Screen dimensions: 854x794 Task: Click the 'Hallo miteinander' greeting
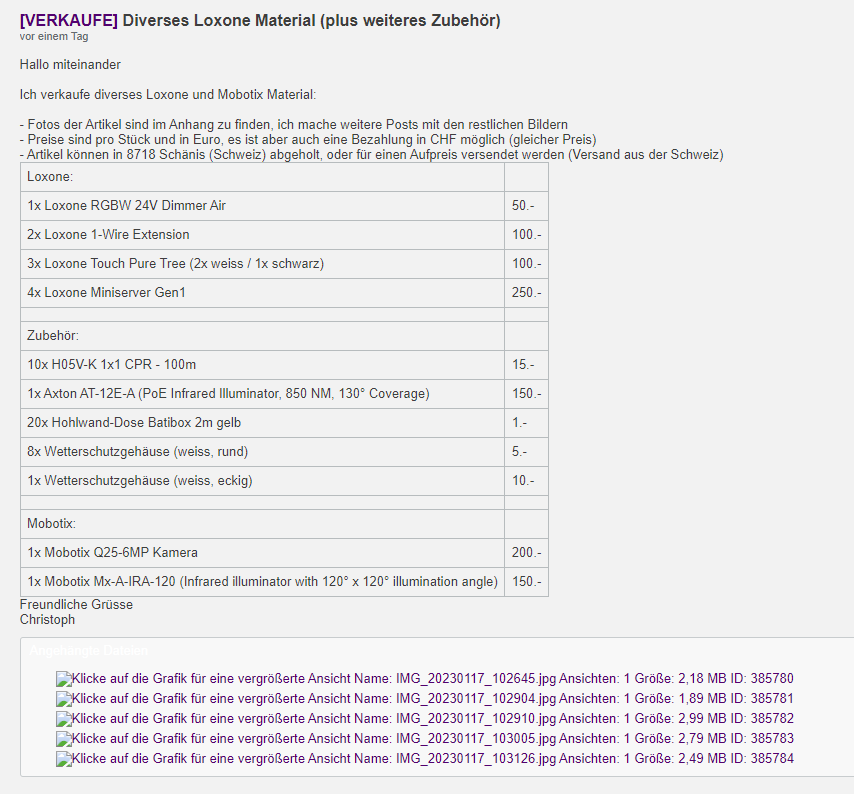[x=70, y=64]
